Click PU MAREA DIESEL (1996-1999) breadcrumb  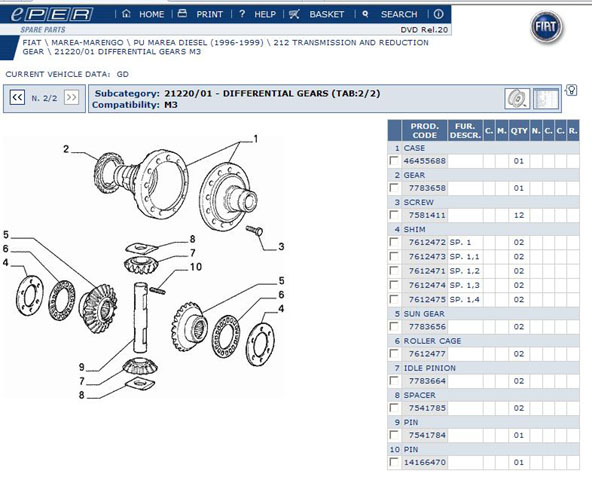point(198,43)
